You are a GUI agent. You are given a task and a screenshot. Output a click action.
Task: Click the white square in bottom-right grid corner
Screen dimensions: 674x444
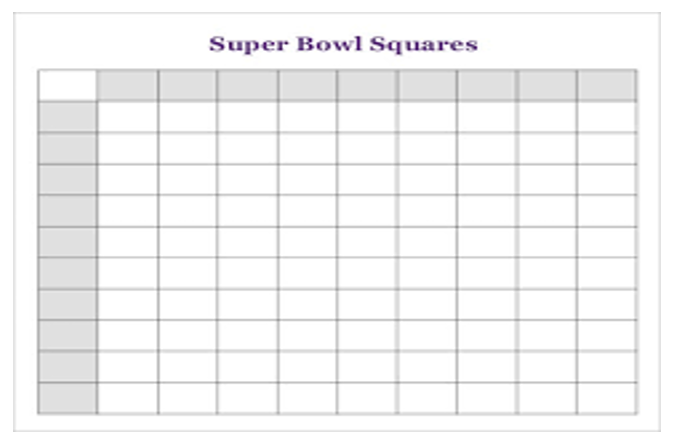[607, 398]
